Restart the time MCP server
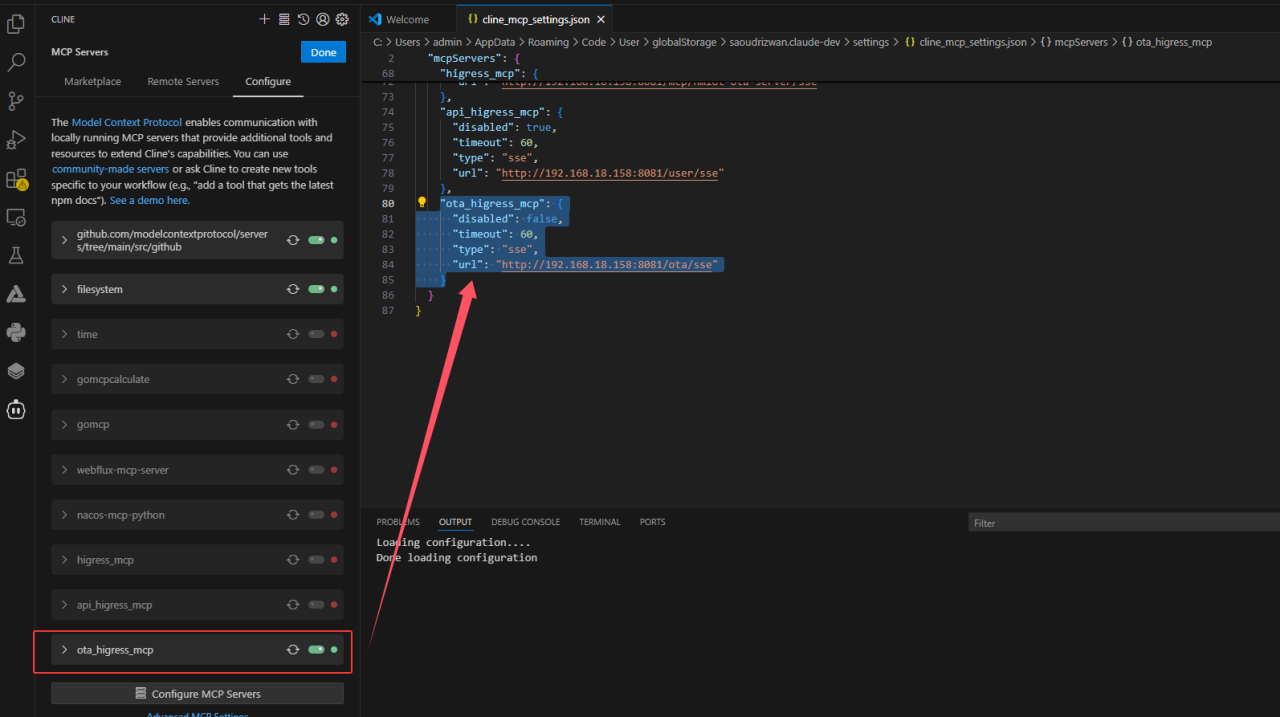The width and height of the screenshot is (1280, 717). [x=293, y=334]
